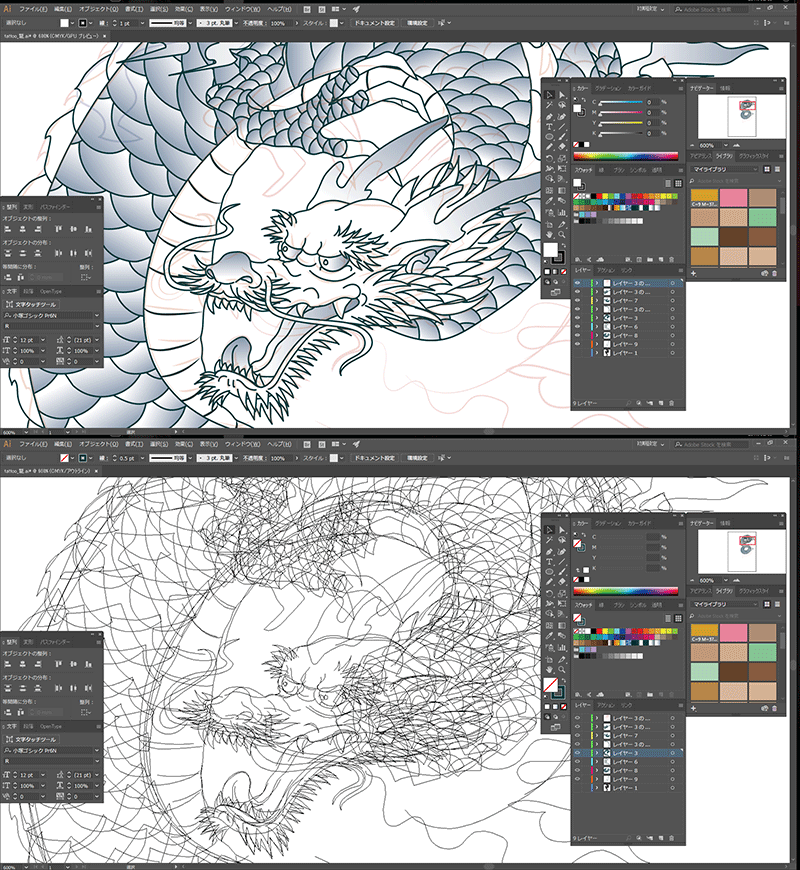Open オブジェクト menu in top window
Screen dimensions: 800x870
pos(99,9)
